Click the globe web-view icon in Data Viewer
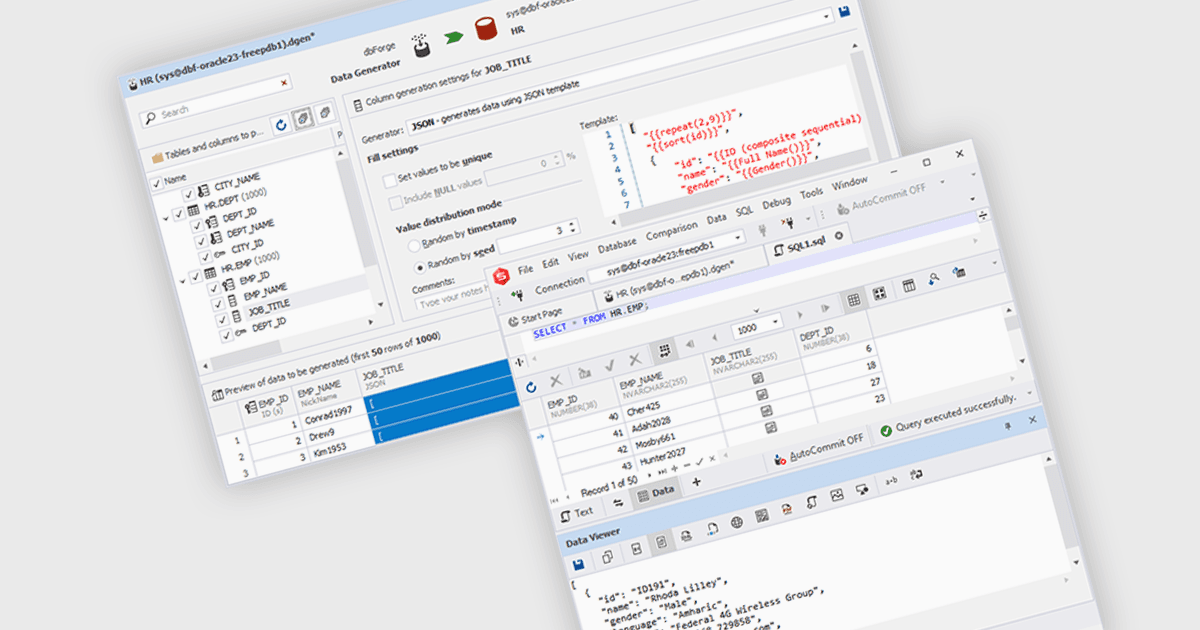The height and width of the screenshot is (630, 1200). [x=737, y=521]
